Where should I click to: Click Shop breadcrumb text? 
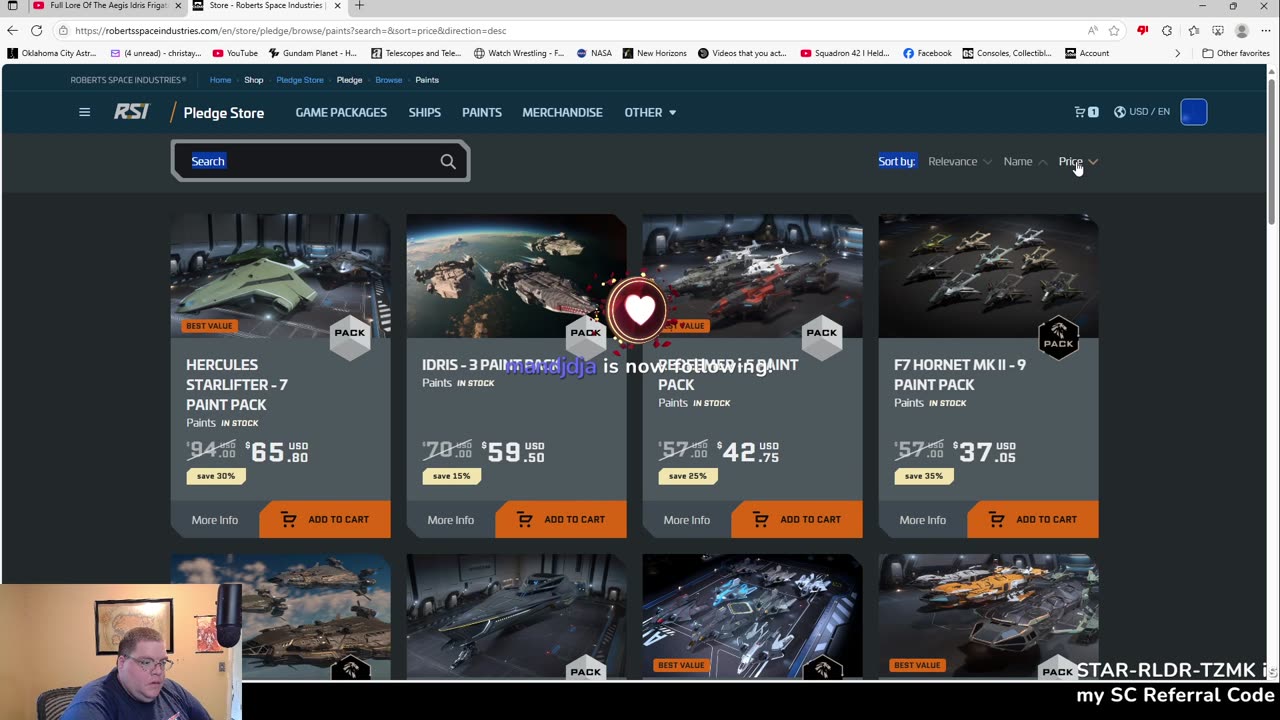(254, 80)
